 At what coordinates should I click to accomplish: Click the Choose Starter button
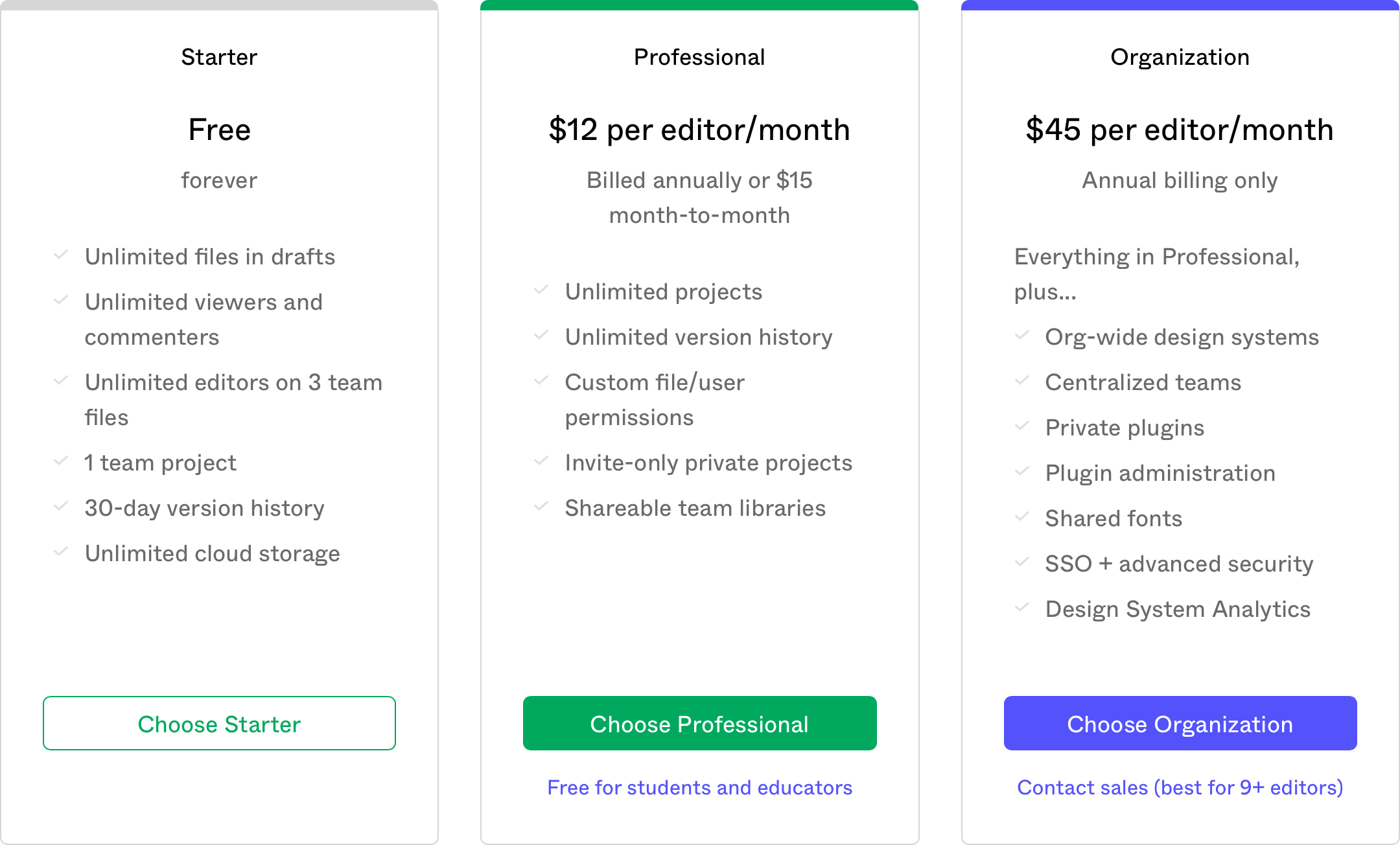pyautogui.click(x=219, y=723)
